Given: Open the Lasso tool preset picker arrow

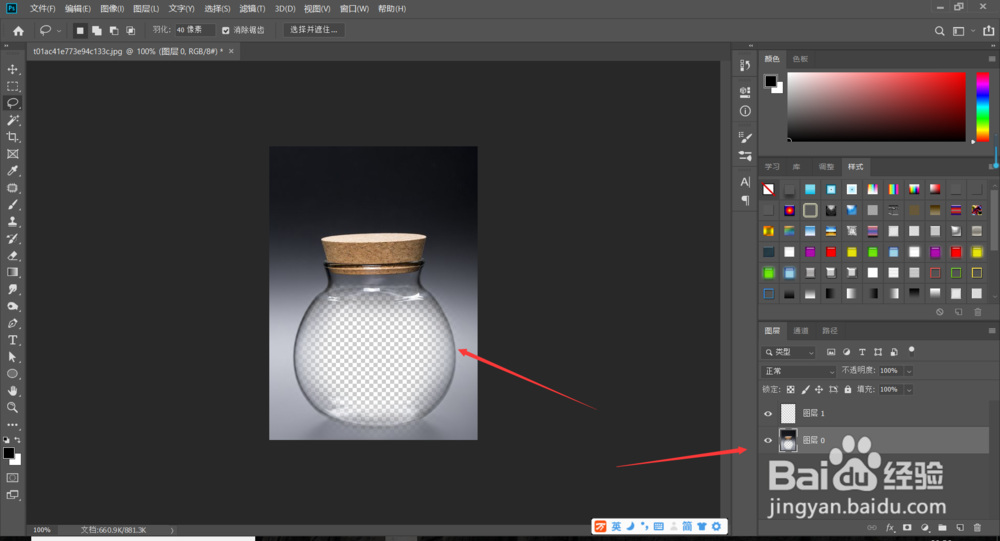Looking at the screenshot, I should coord(59,31).
